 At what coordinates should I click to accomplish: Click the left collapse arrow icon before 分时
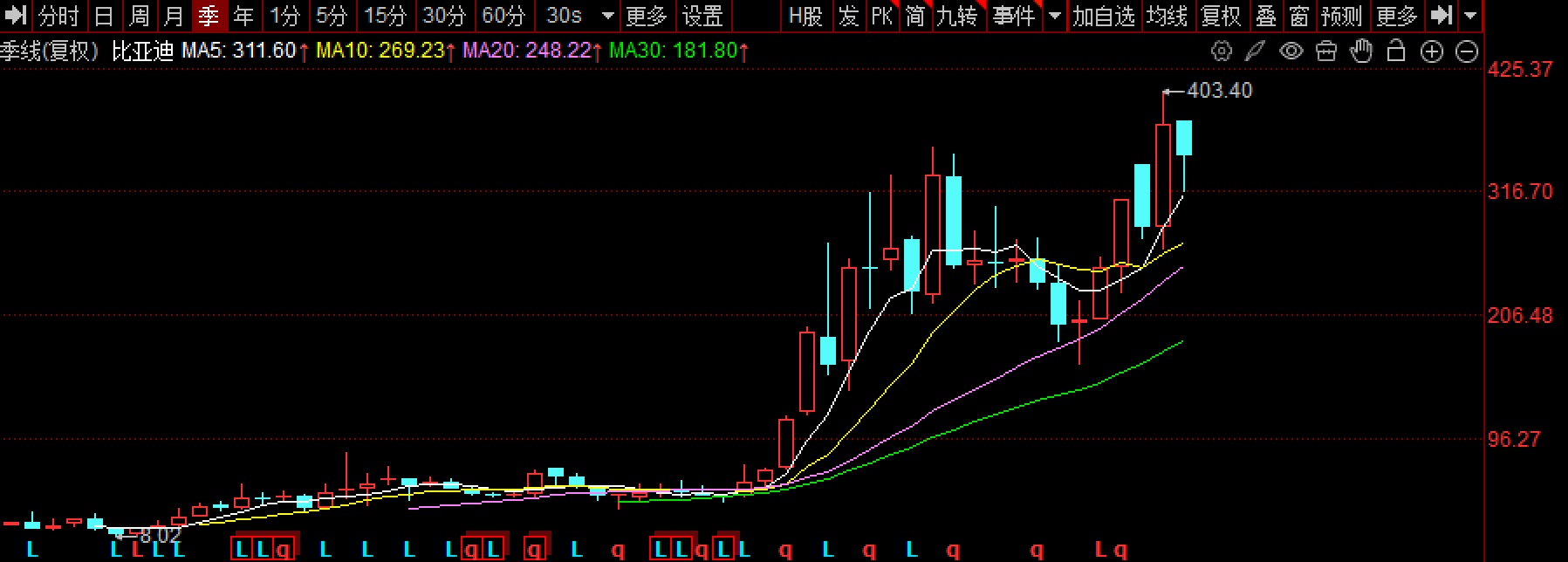pyautogui.click(x=16, y=16)
